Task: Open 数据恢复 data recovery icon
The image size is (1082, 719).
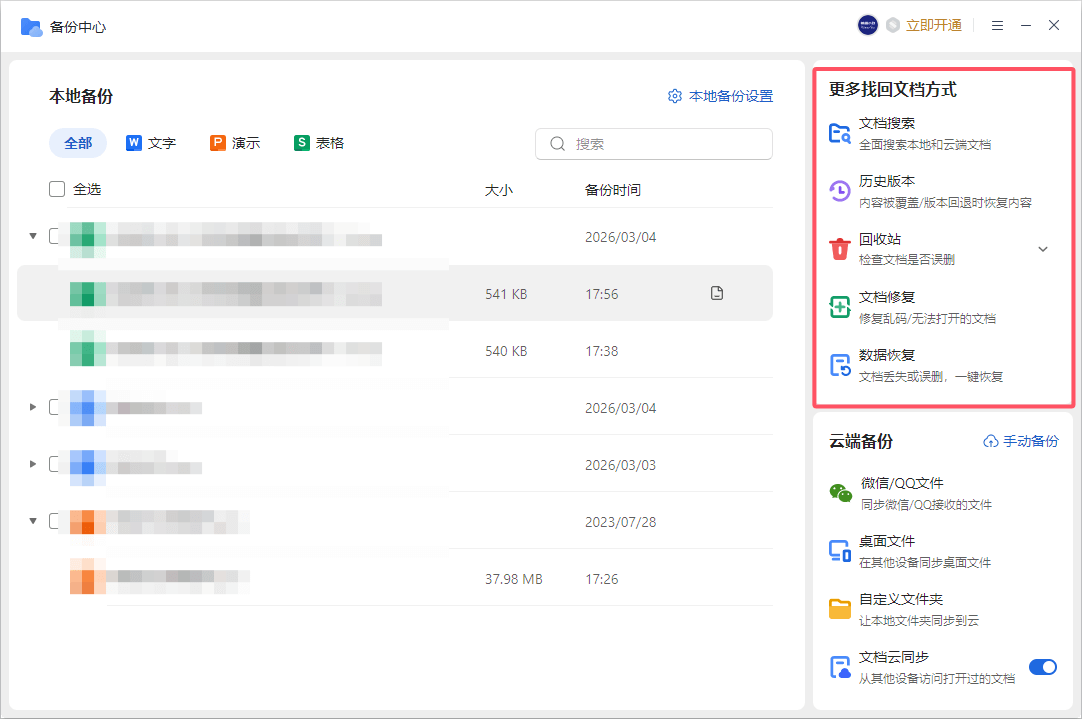Action: pyautogui.click(x=842, y=362)
